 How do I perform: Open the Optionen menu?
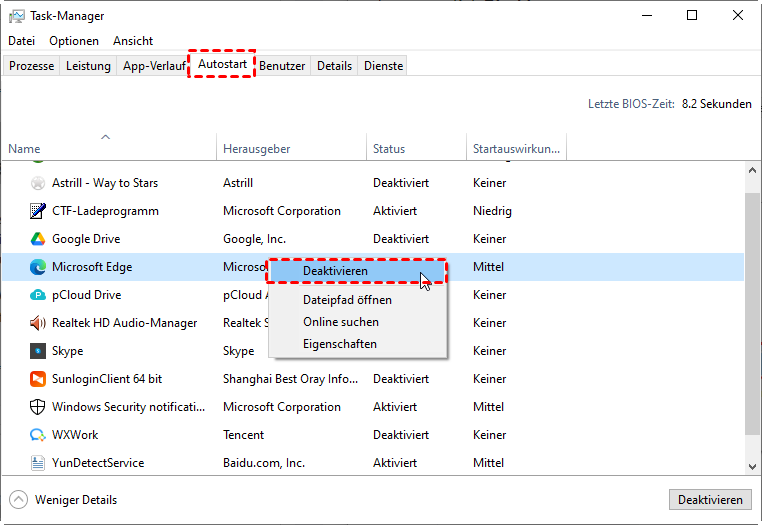74,41
